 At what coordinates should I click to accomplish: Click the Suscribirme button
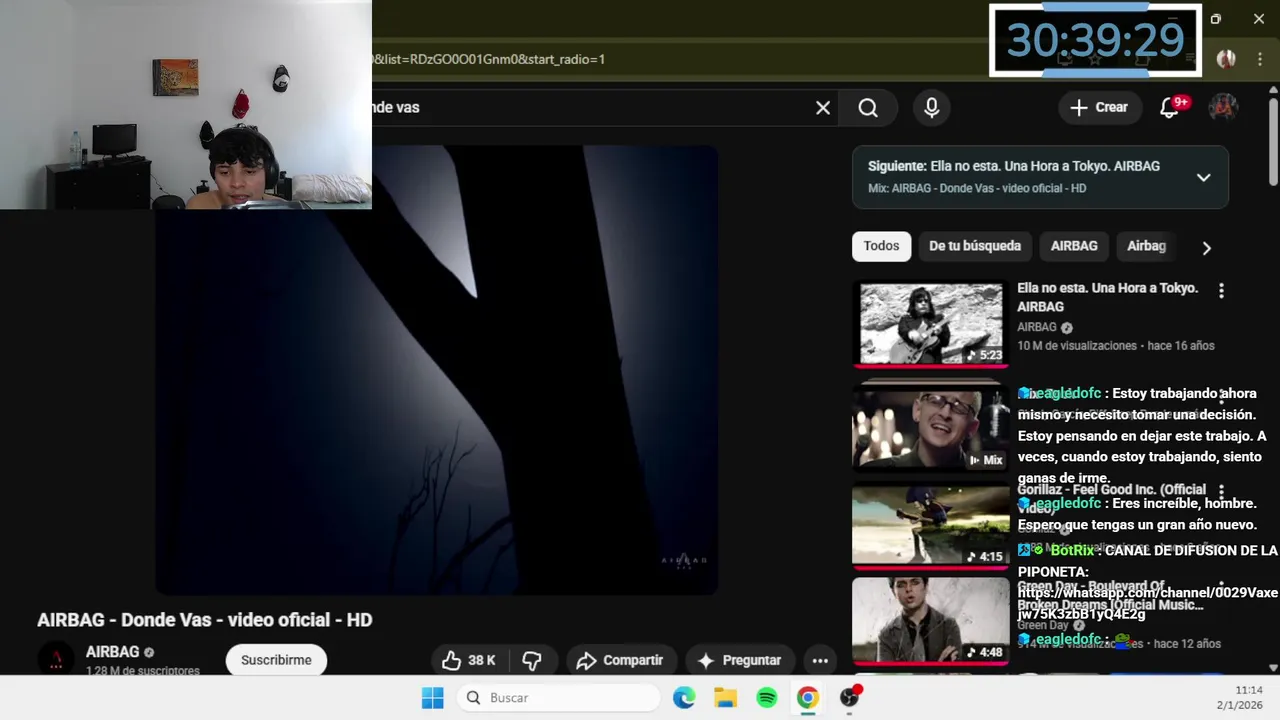coord(276,660)
